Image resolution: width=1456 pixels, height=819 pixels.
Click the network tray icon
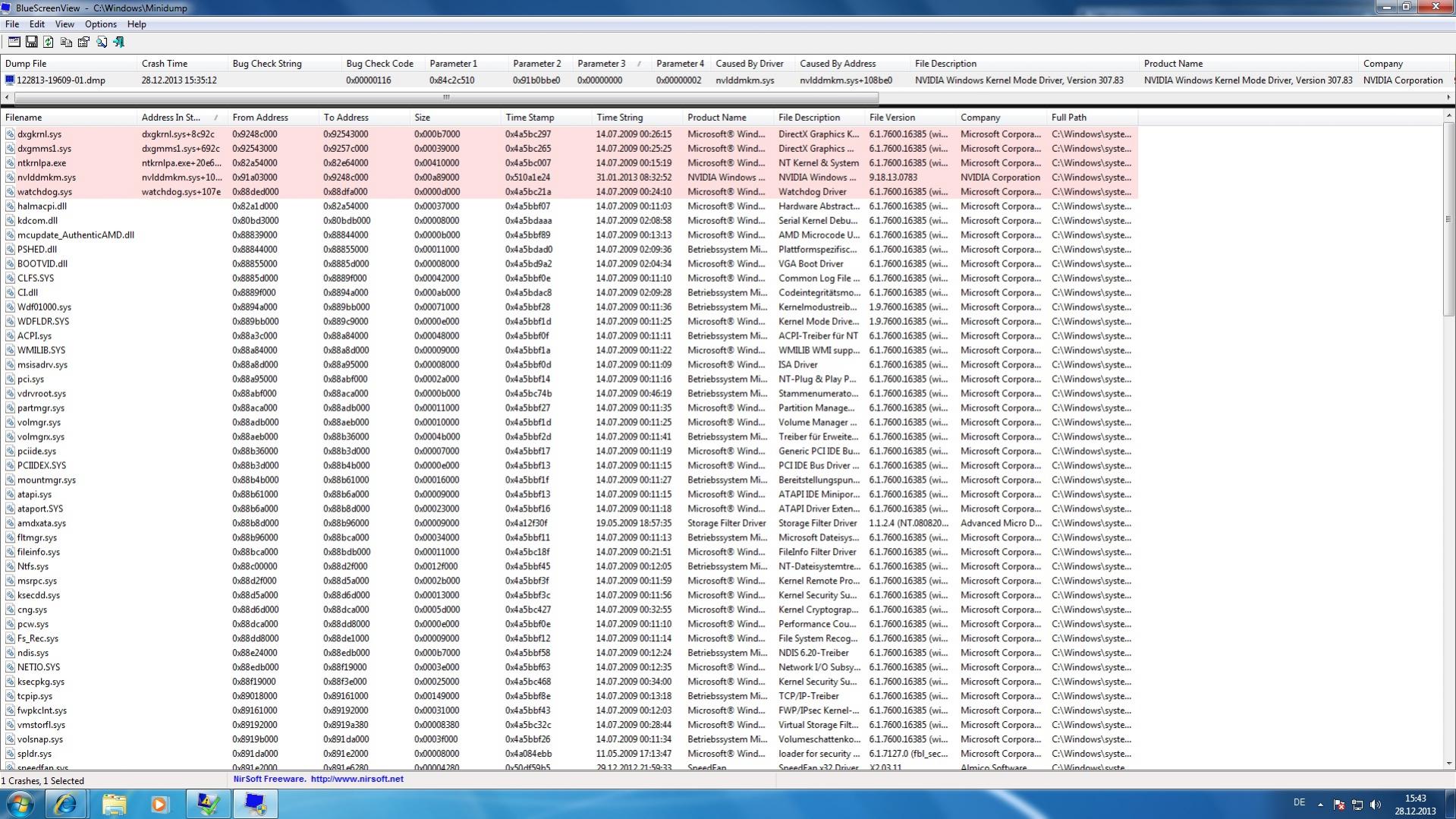1357,805
